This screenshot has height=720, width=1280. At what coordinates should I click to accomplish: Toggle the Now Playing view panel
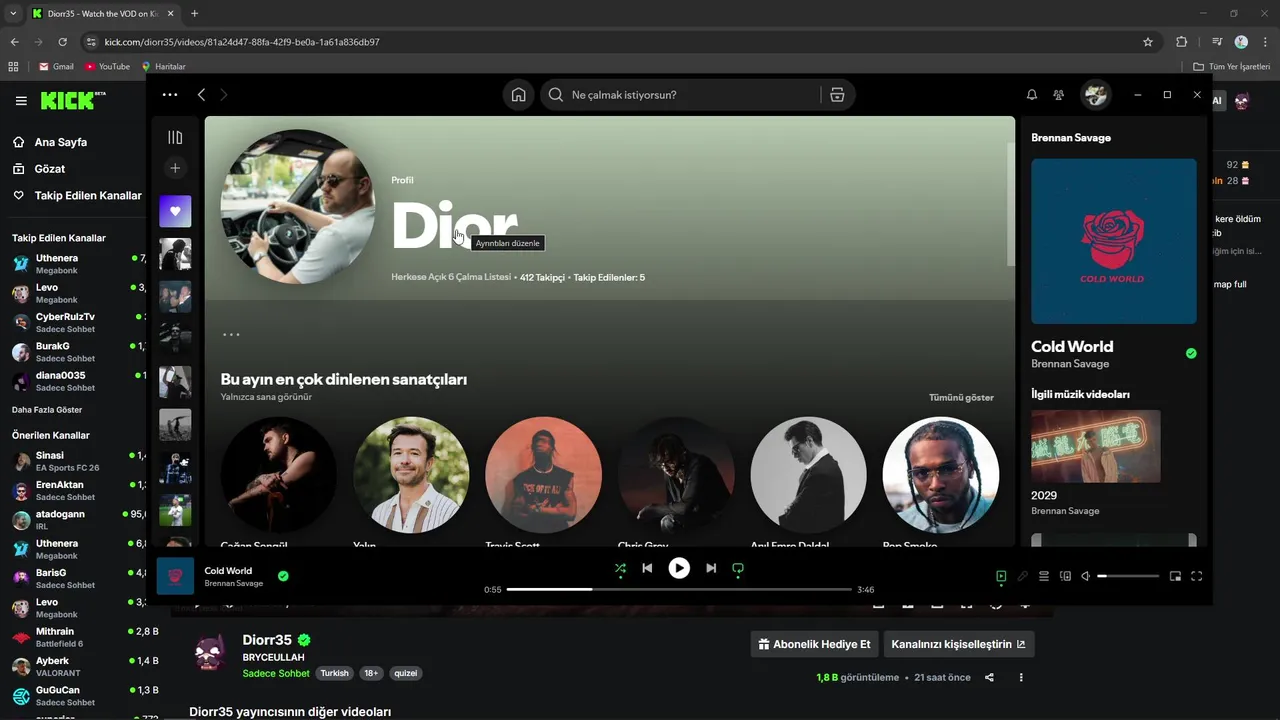pyautogui.click(x=1001, y=576)
